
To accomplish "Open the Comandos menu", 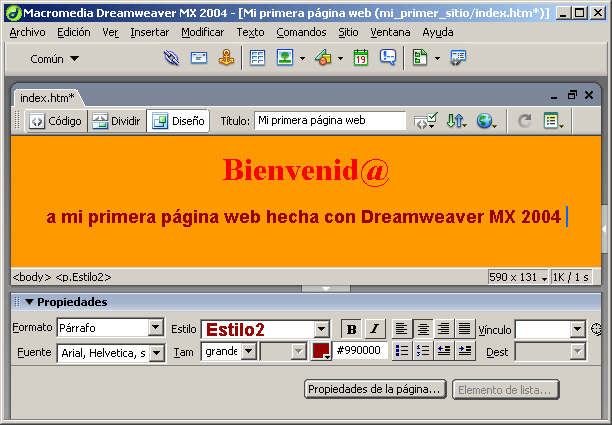I will point(301,32).
